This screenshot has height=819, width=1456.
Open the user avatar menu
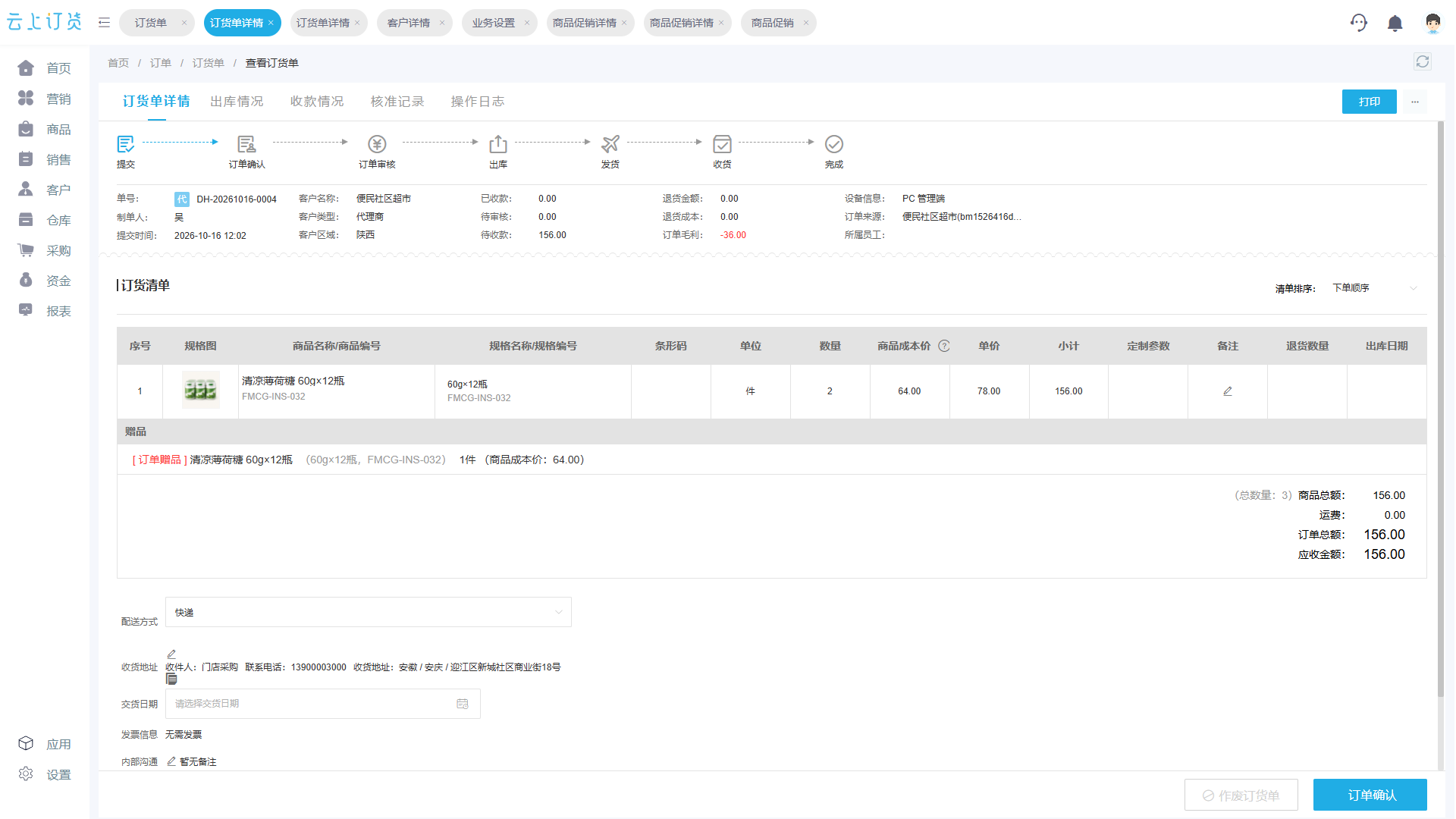pyautogui.click(x=1432, y=23)
